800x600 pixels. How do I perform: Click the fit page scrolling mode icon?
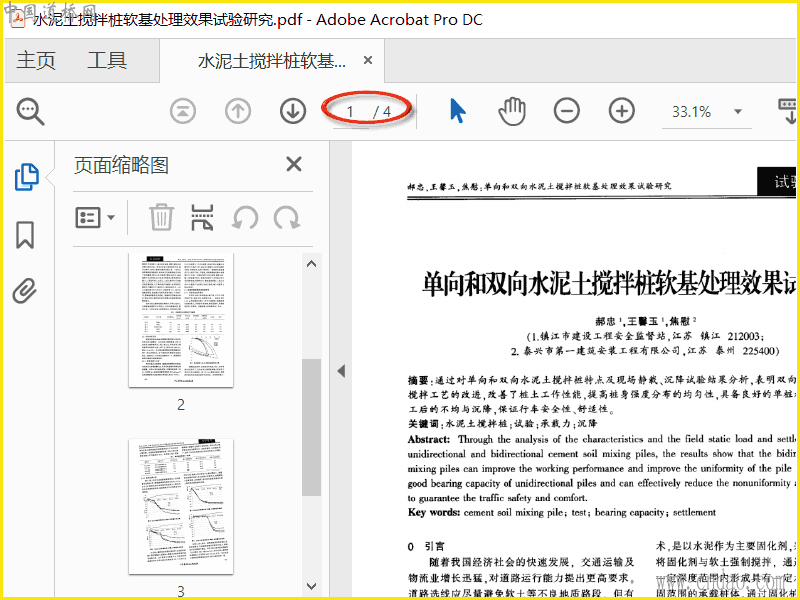pyautogui.click(x=789, y=111)
